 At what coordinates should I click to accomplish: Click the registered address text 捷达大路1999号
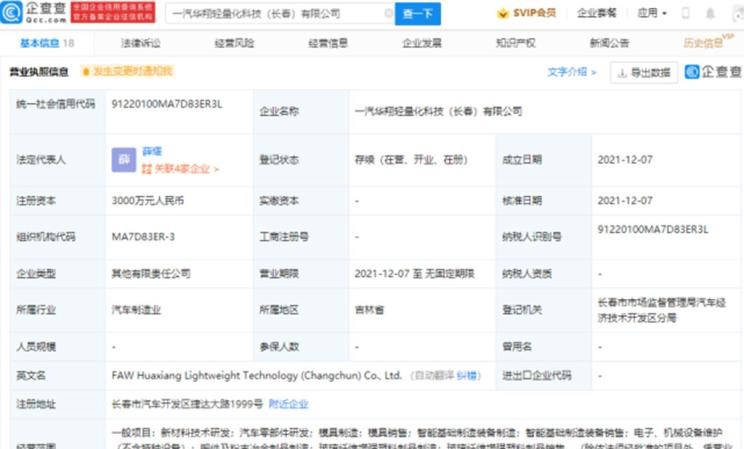[x=187, y=404]
